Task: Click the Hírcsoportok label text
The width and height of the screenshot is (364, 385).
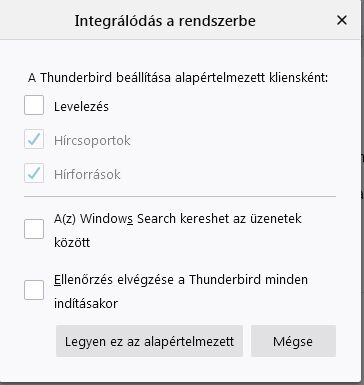Action: (x=92, y=141)
